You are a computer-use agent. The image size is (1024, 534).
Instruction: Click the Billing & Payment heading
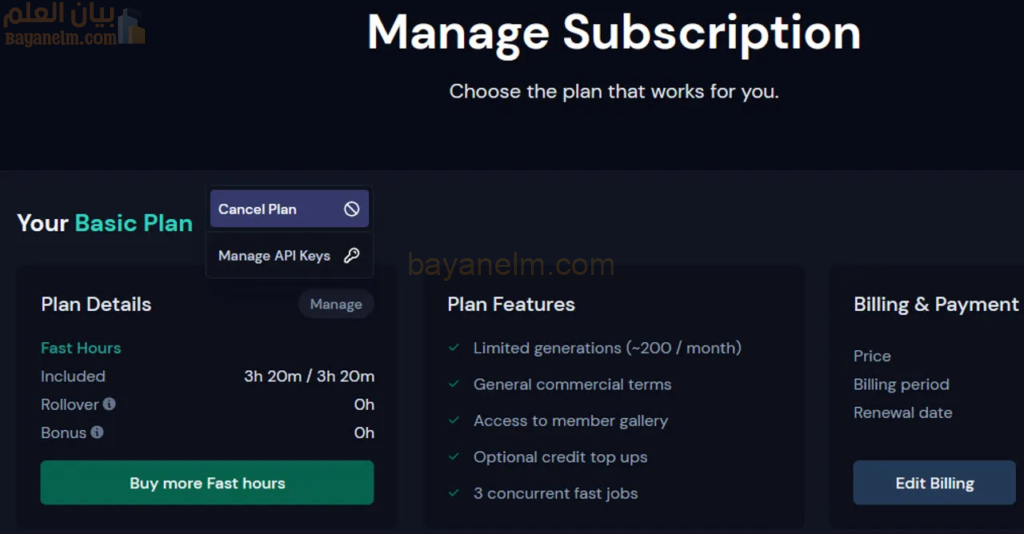click(936, 304)
